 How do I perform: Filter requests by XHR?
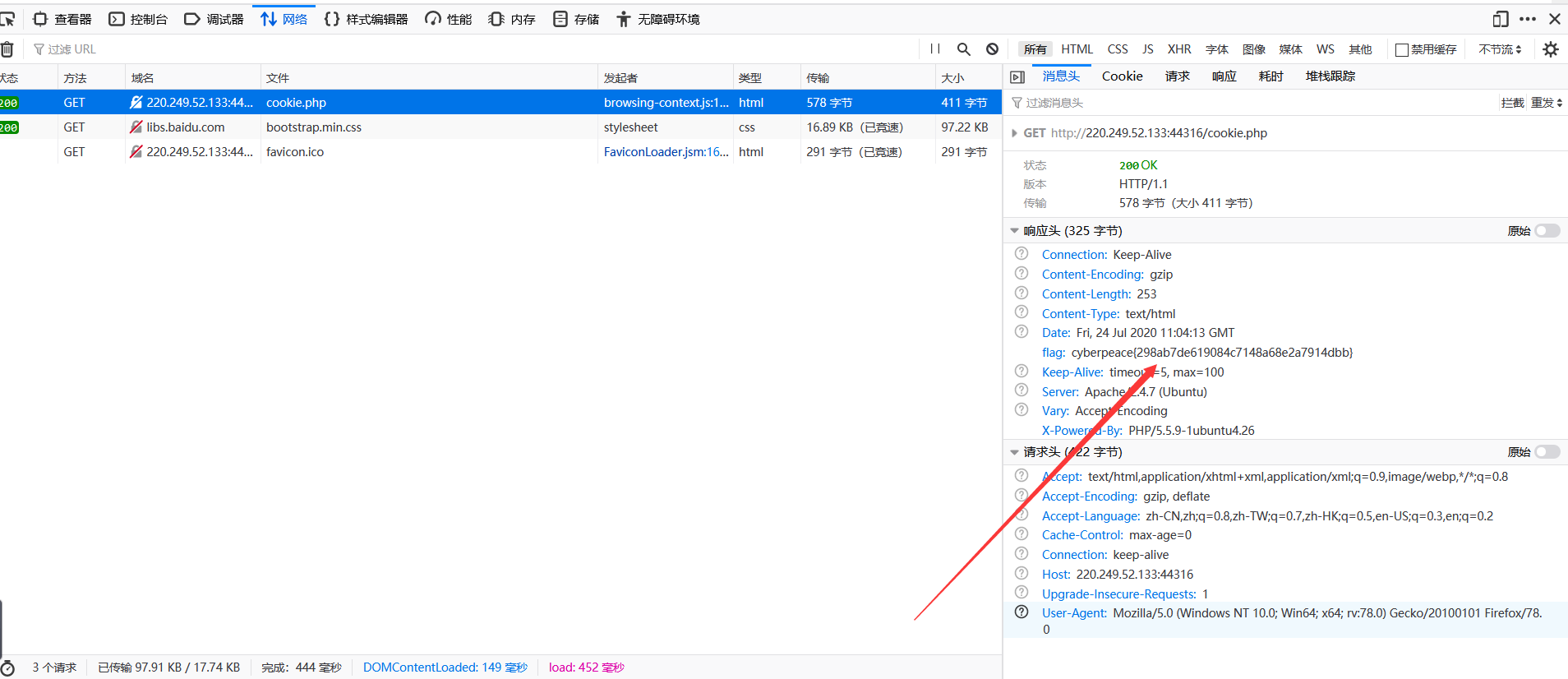coord(1179,49)
